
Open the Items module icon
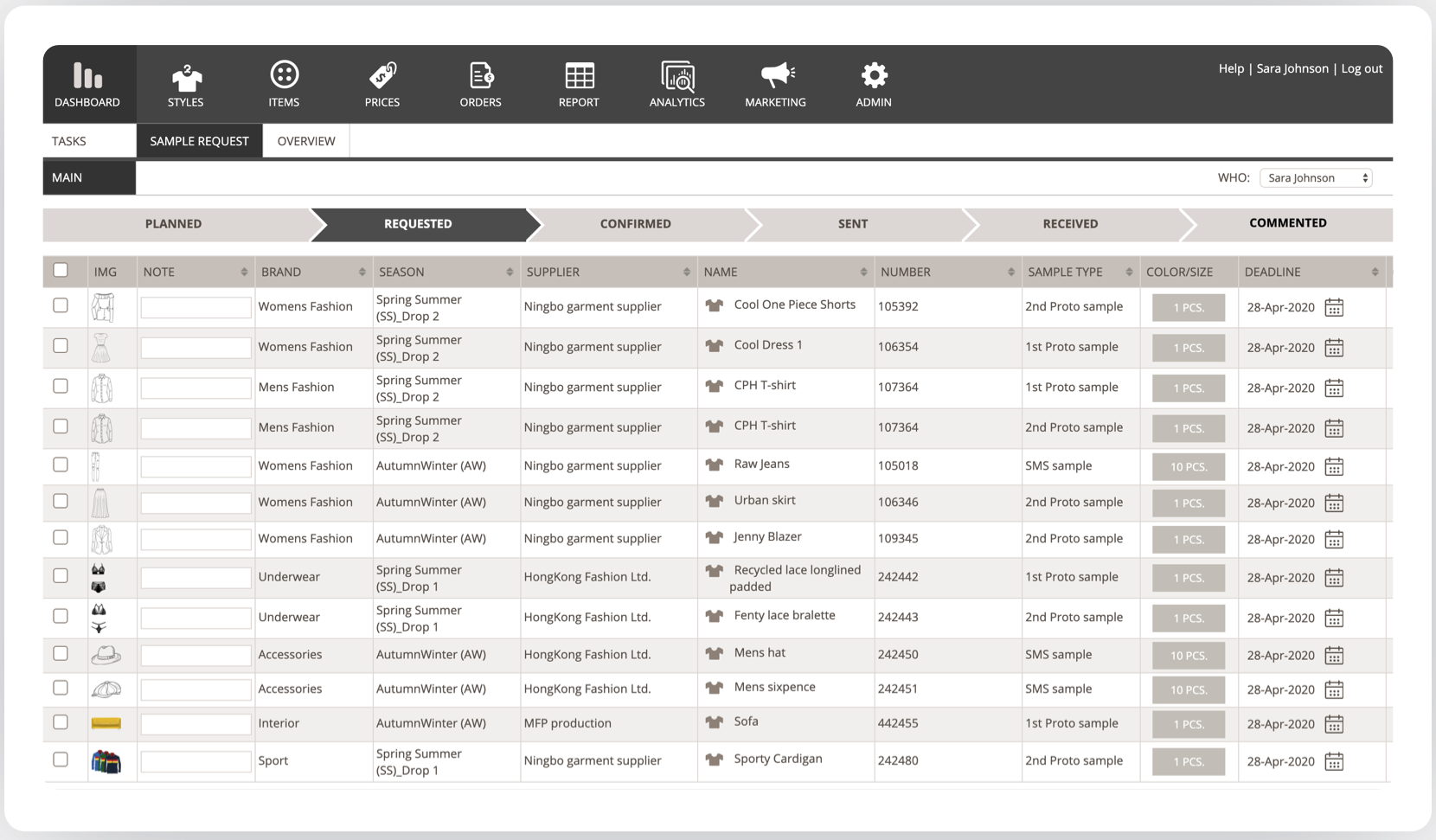pyautogui.click(x=284, y=75)
